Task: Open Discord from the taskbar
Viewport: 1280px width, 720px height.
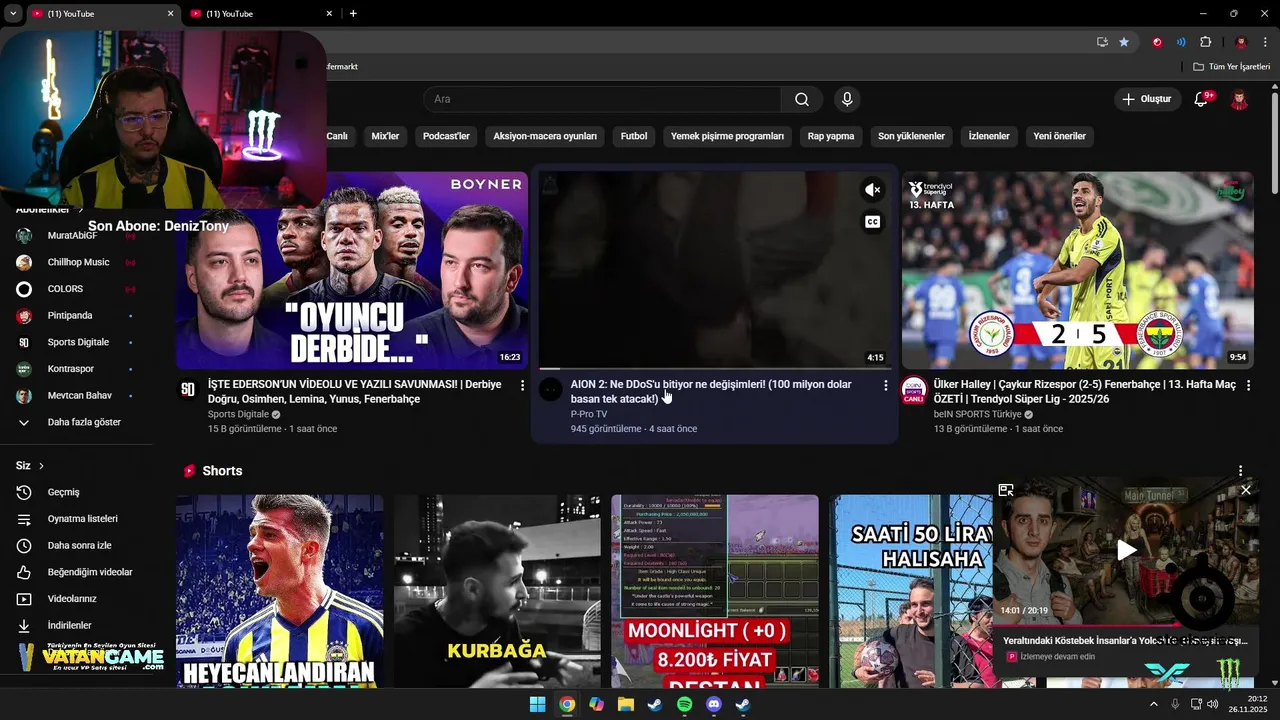Action: pyautogui.click(x=713, y=704)
